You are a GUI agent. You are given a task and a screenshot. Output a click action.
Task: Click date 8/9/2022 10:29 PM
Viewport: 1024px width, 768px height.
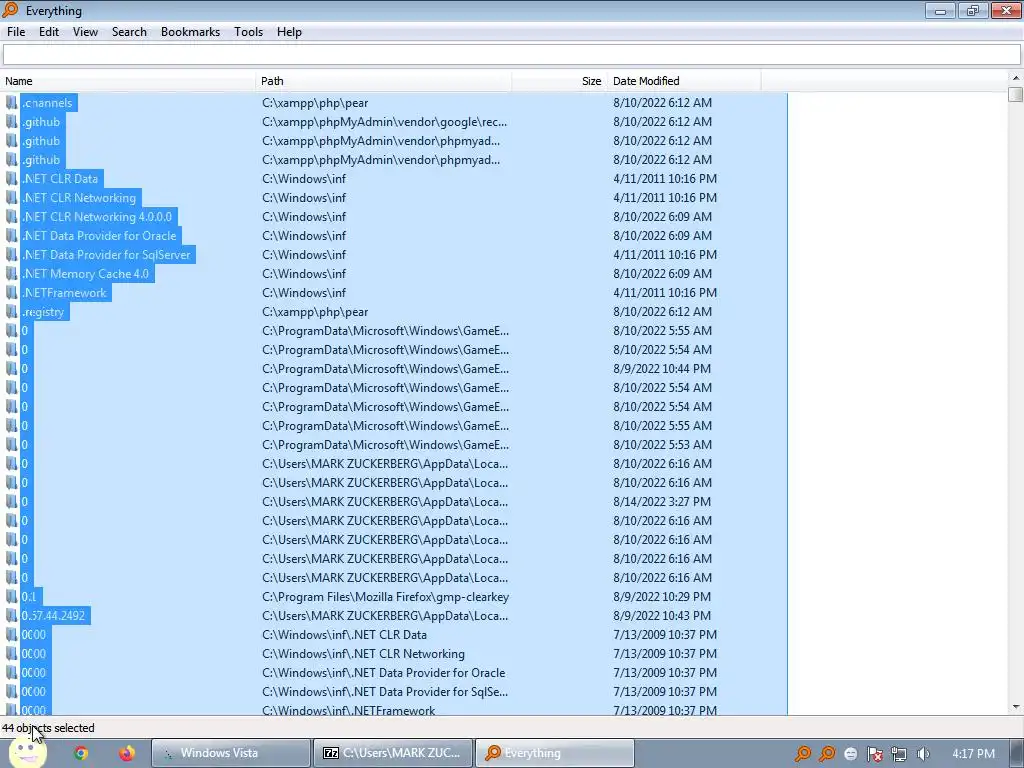click(662, 596)
